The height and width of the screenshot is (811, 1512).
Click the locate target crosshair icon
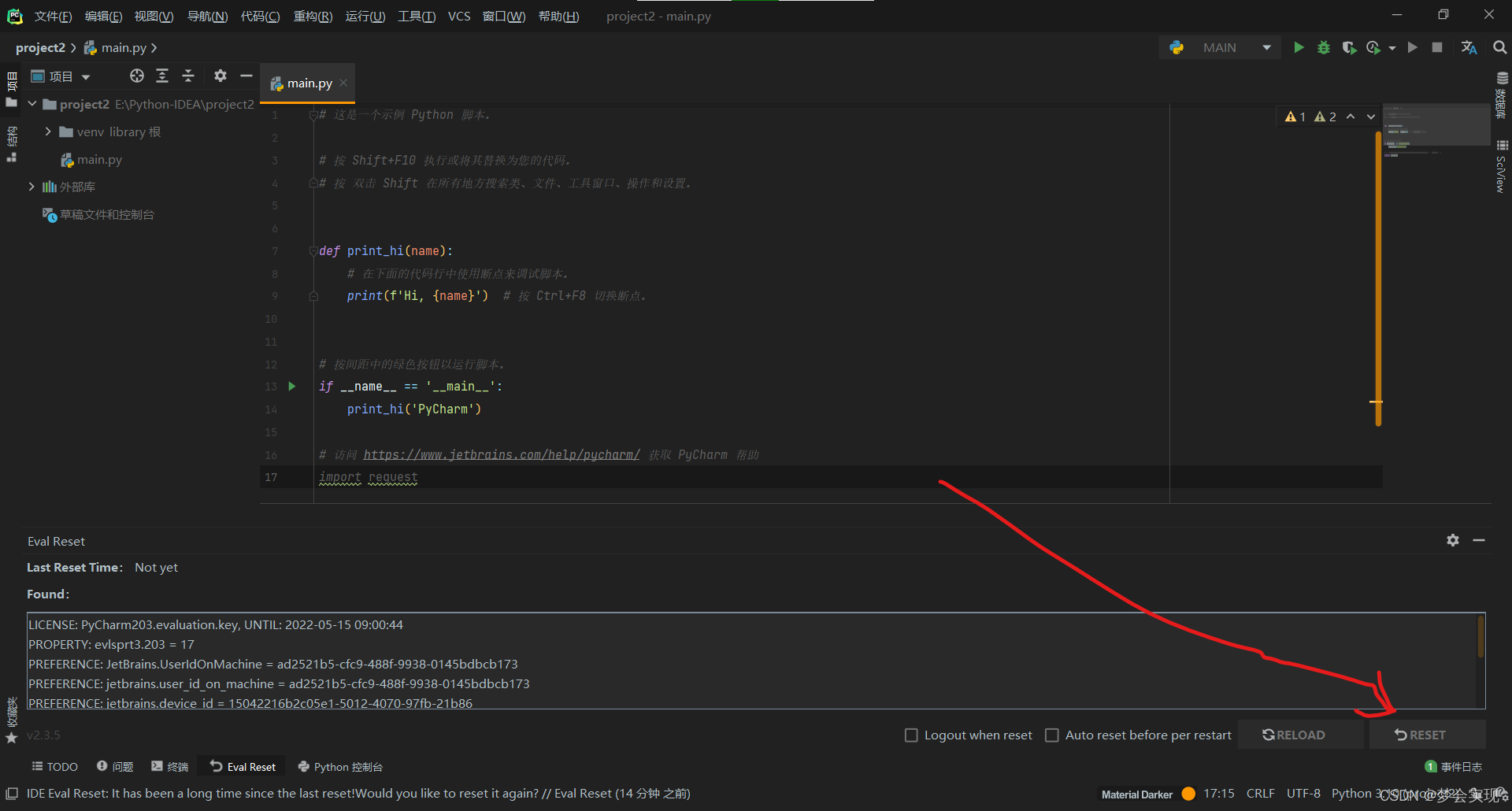click(137, 76)
